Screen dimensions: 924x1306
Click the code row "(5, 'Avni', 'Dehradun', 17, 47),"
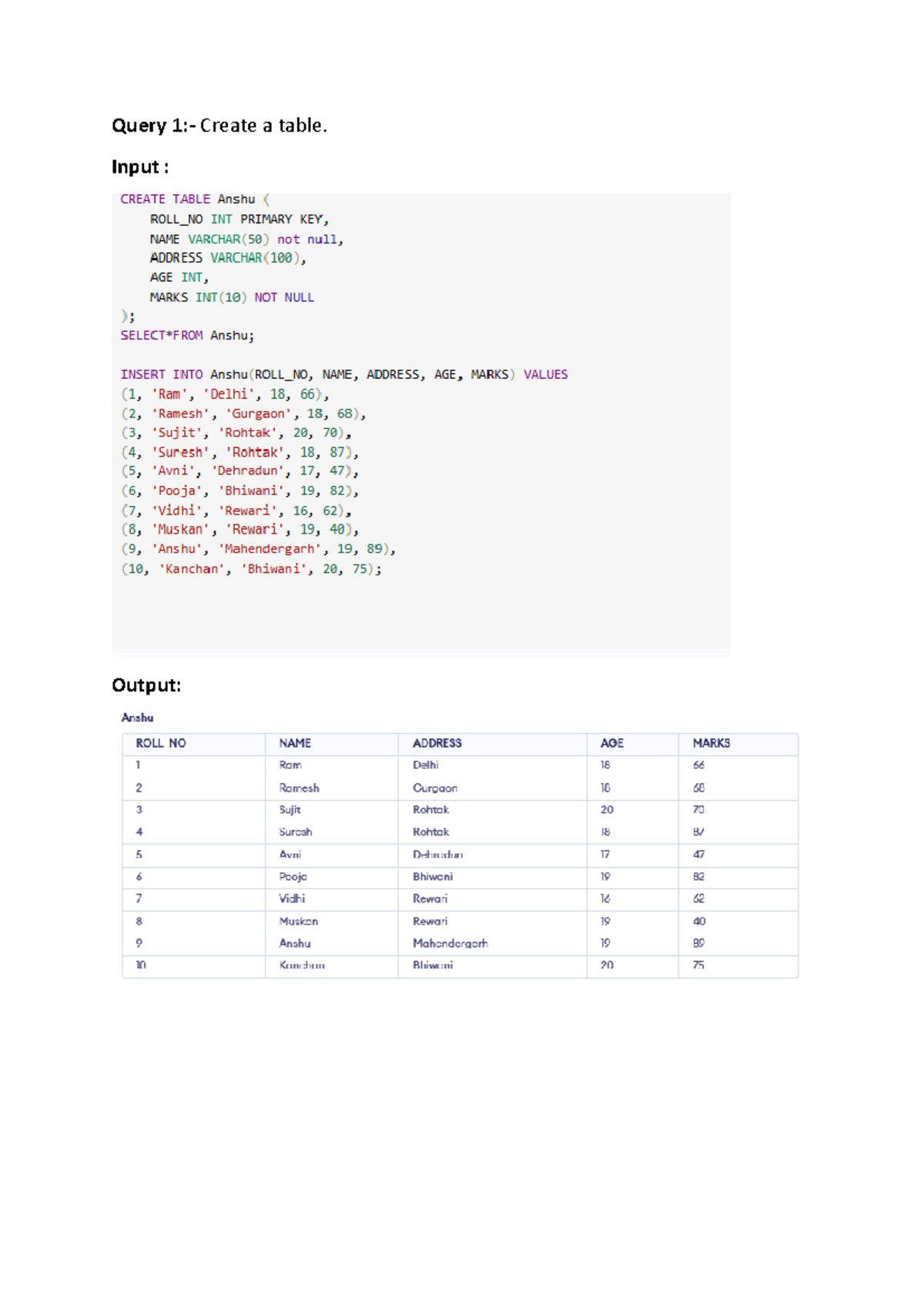(239, 471)
